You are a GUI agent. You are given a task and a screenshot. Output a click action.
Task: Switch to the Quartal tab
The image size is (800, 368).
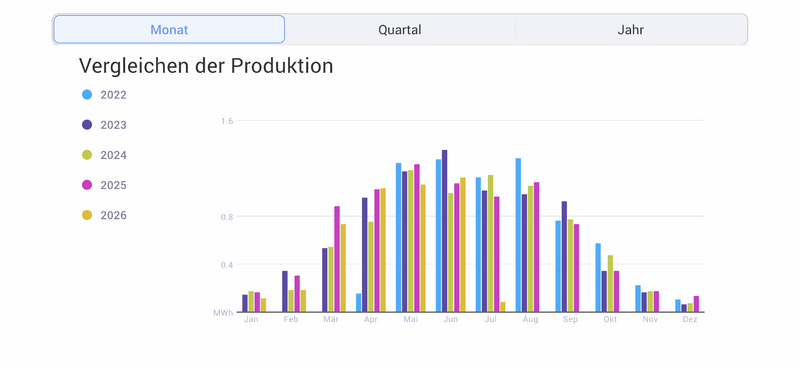399,30
